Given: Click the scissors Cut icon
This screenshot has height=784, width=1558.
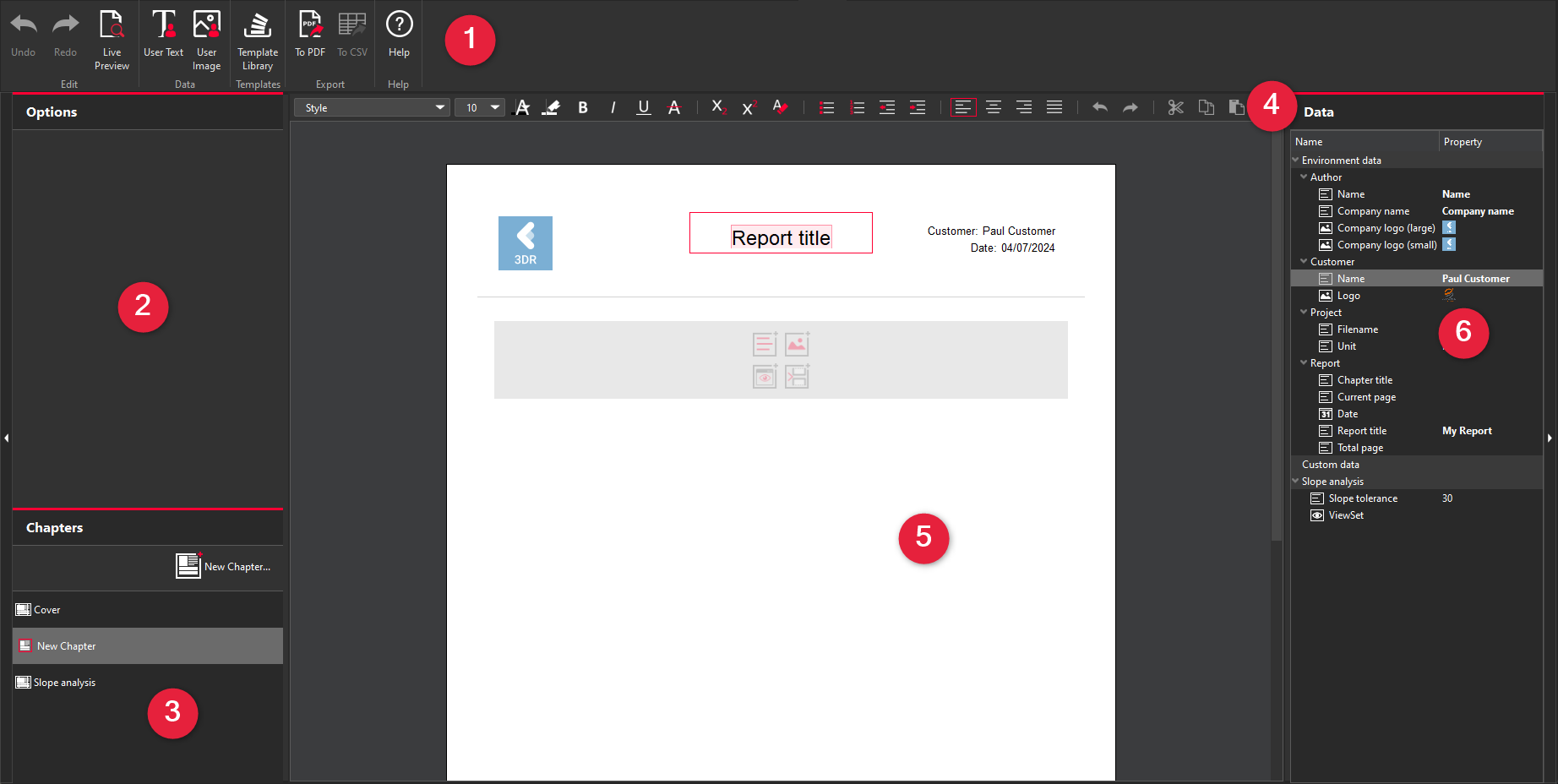Looking at the screenshot, I should [1175, 107].
